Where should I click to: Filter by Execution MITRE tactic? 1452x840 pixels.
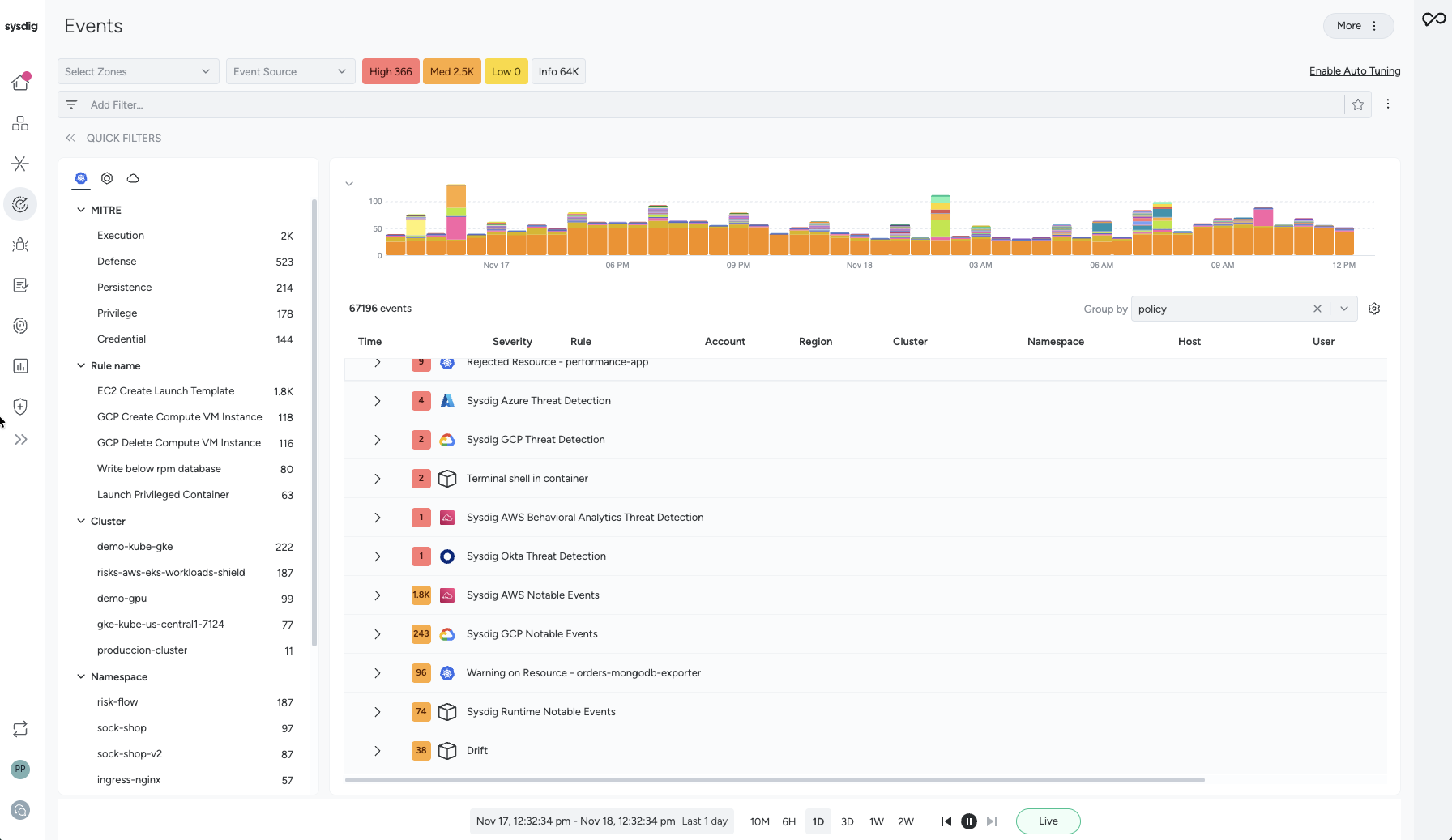(121, 236)
